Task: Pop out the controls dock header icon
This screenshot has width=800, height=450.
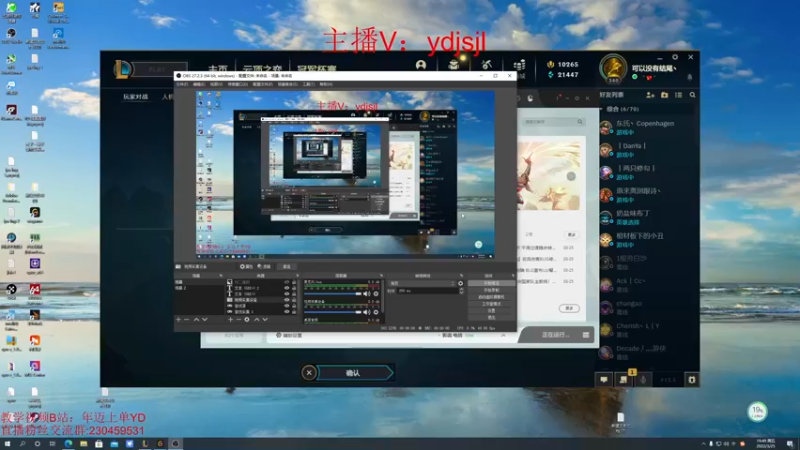Action: click(513, 276)
